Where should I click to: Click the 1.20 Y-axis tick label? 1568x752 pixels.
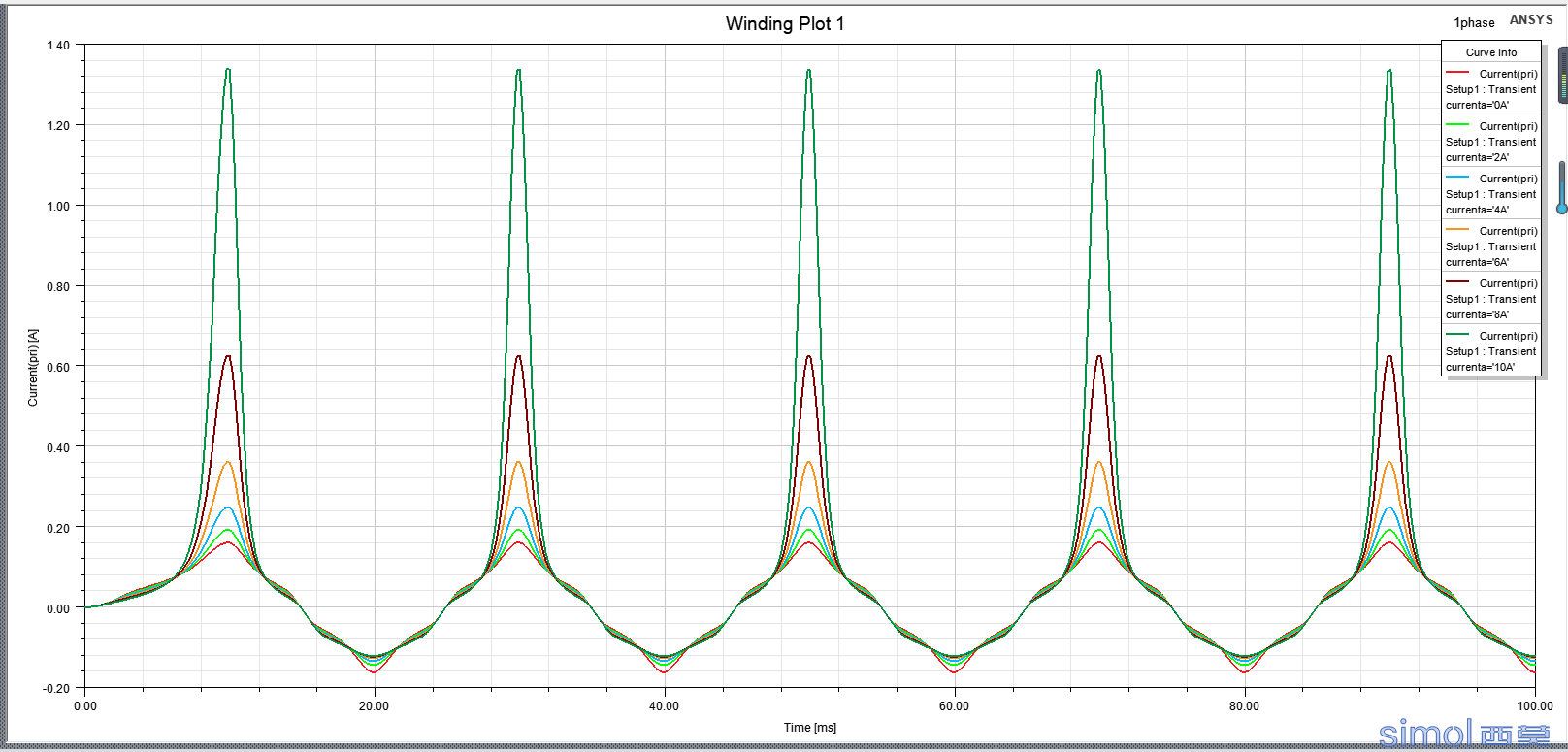coord(58,126)
